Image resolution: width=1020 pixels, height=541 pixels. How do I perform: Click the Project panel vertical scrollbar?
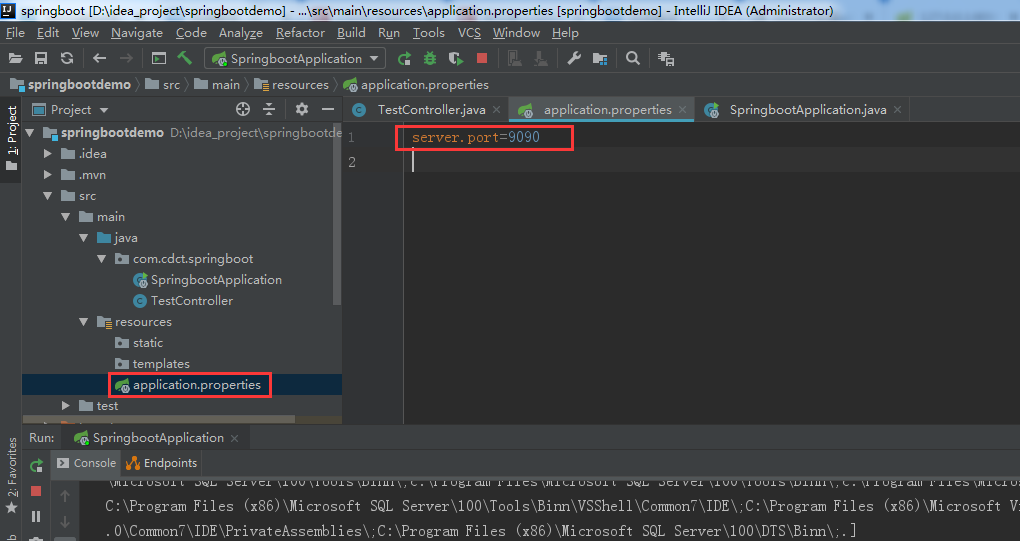[337, 215]
